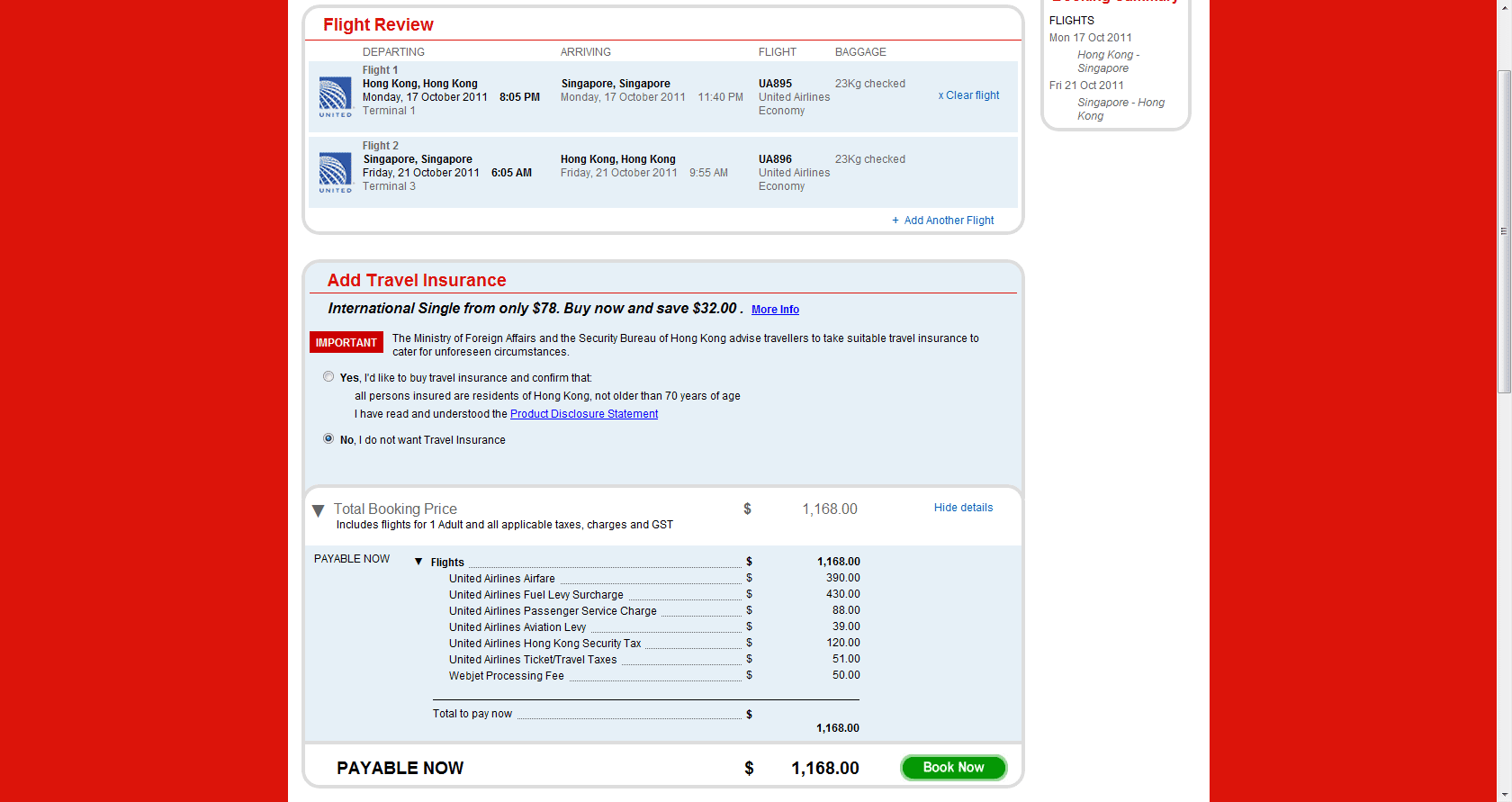Image resolution: width=1512 pixels, height=802 pixels.
Task: Click flight number UA895
Action: coord(775,84)
